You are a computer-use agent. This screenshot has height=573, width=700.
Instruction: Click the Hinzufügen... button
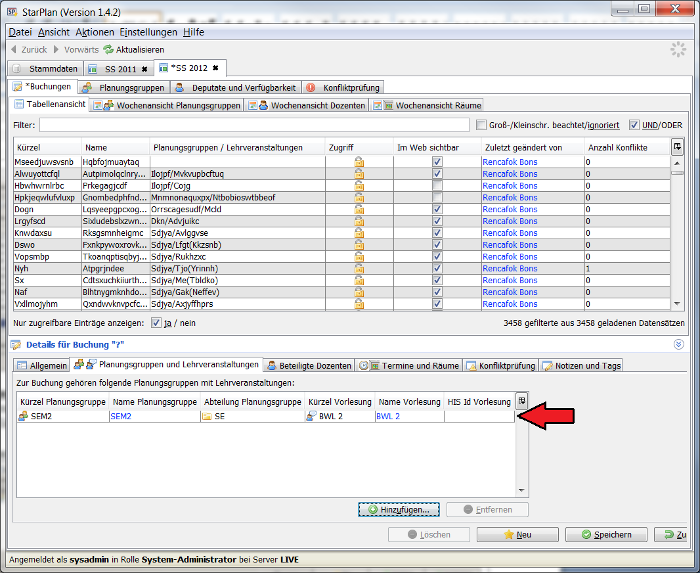[x=399, y=510]
